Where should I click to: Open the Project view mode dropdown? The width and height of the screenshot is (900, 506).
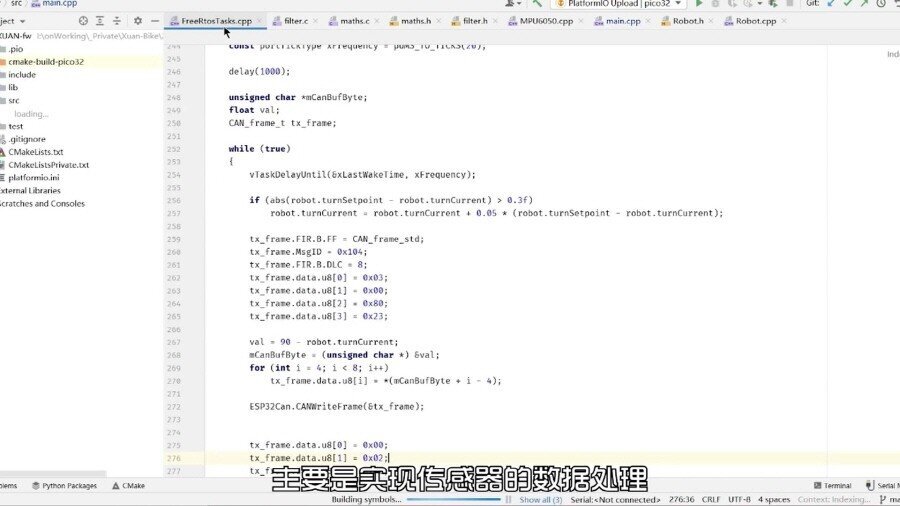pyautogui.click(x=22, y=21)
